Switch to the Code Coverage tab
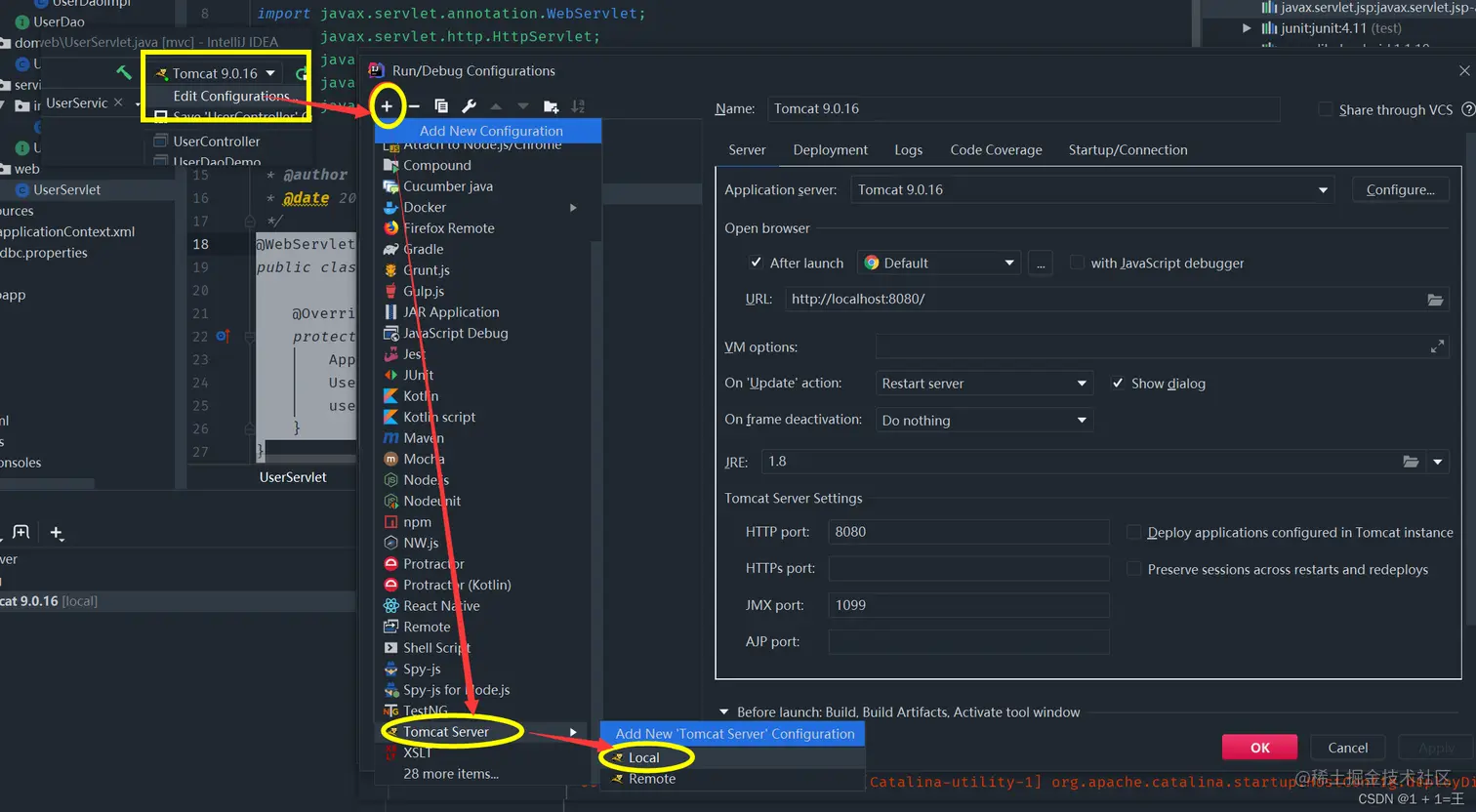Screen dimensions: 1476x812 [996, 150]
